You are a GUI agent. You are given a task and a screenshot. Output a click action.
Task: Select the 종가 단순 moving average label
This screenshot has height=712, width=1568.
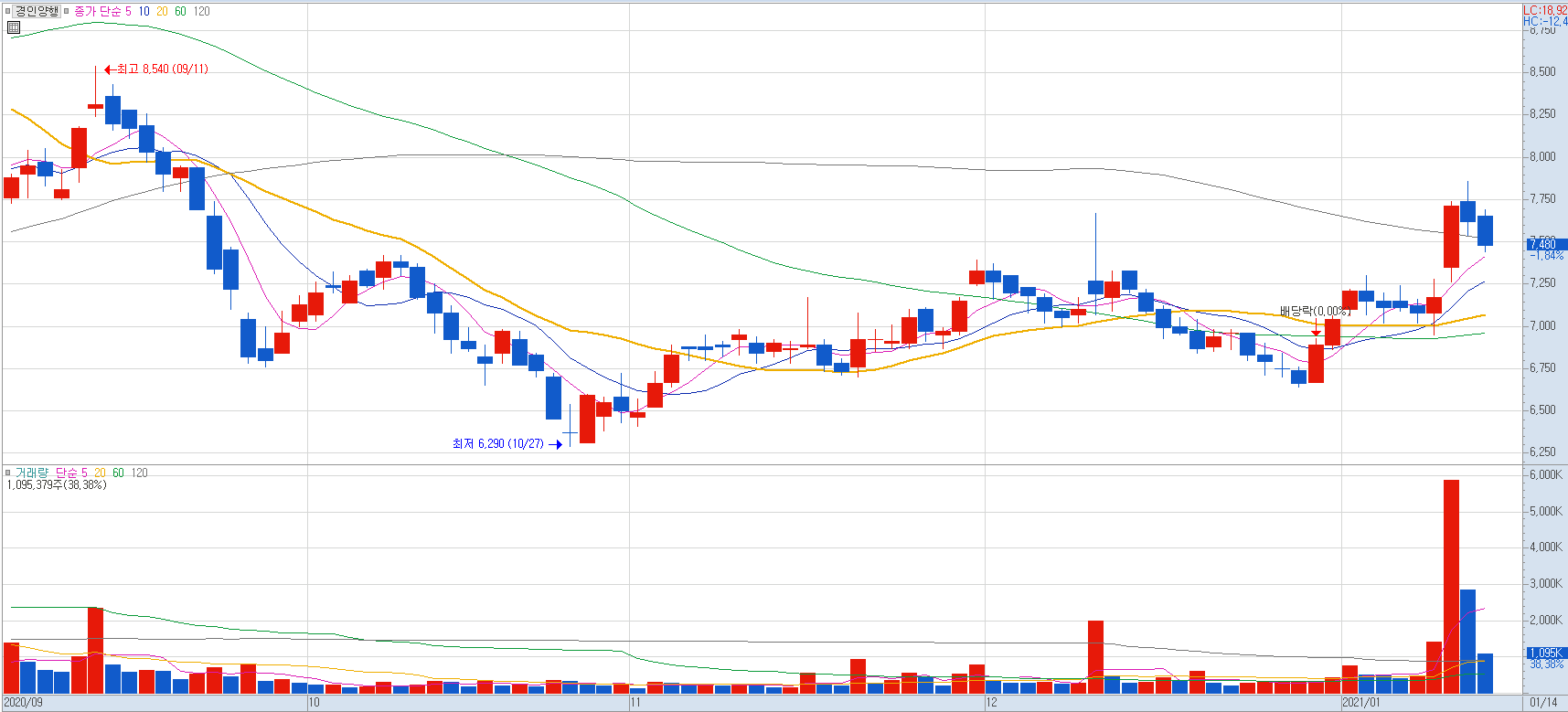click(x=97, y=11)
